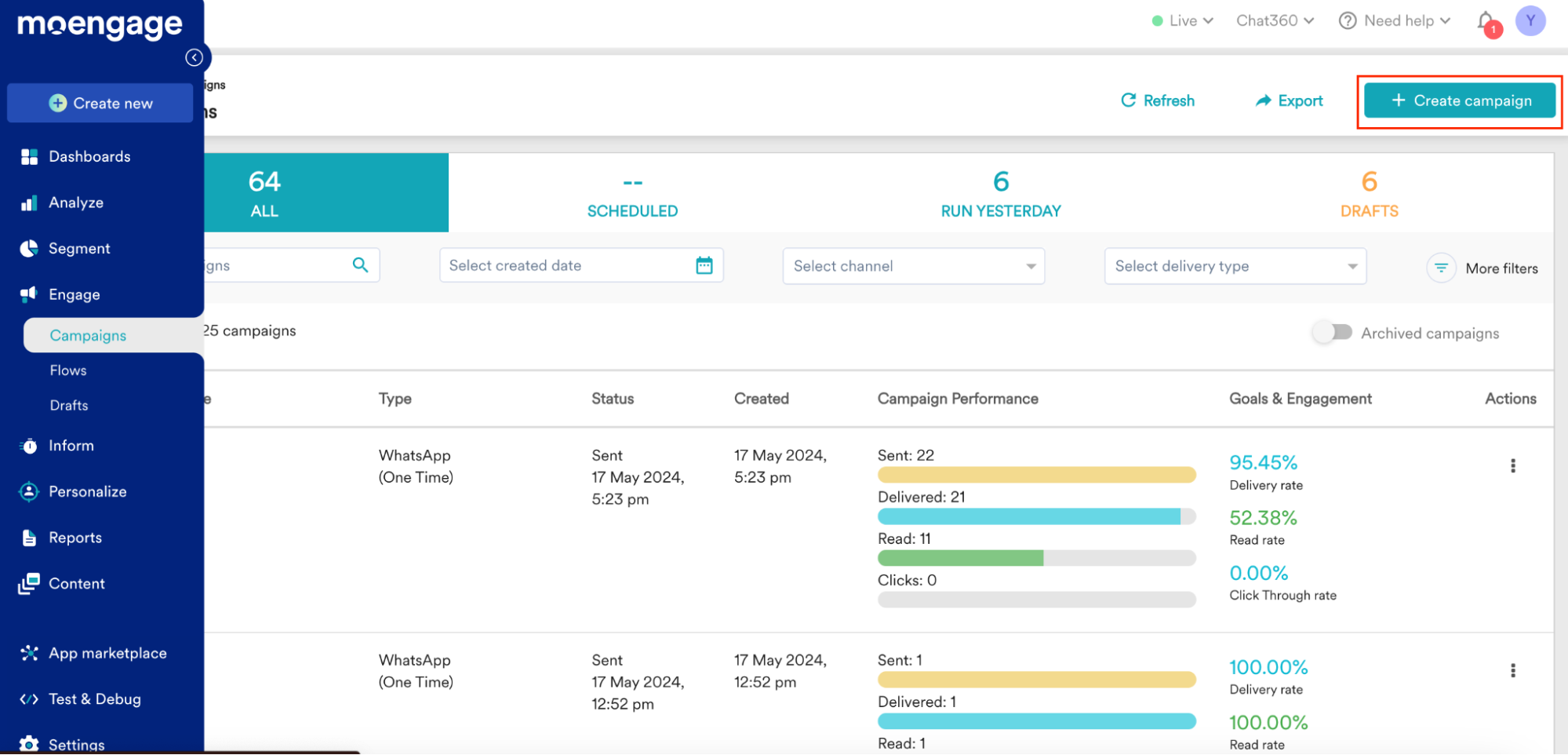Open the calendar date picker icon
The image size is (1568, 755).
point(704,265)
